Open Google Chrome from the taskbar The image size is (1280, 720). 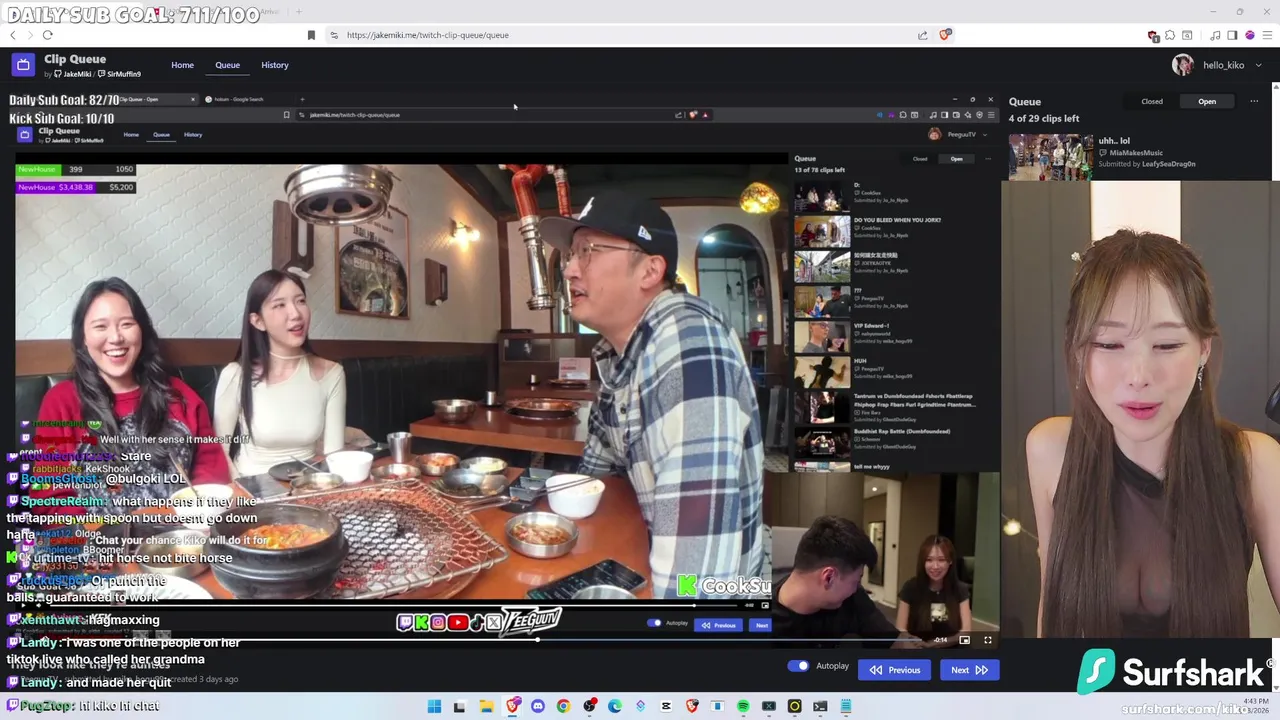(563, 707)
